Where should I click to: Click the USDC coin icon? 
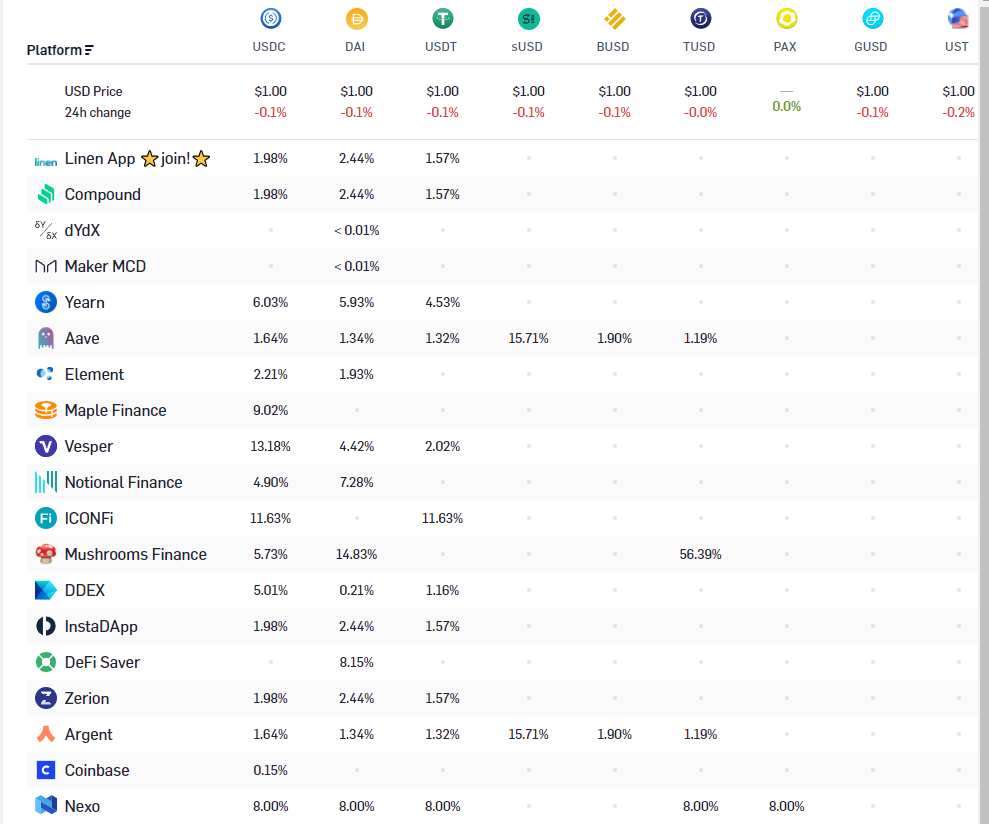[271, 18]
